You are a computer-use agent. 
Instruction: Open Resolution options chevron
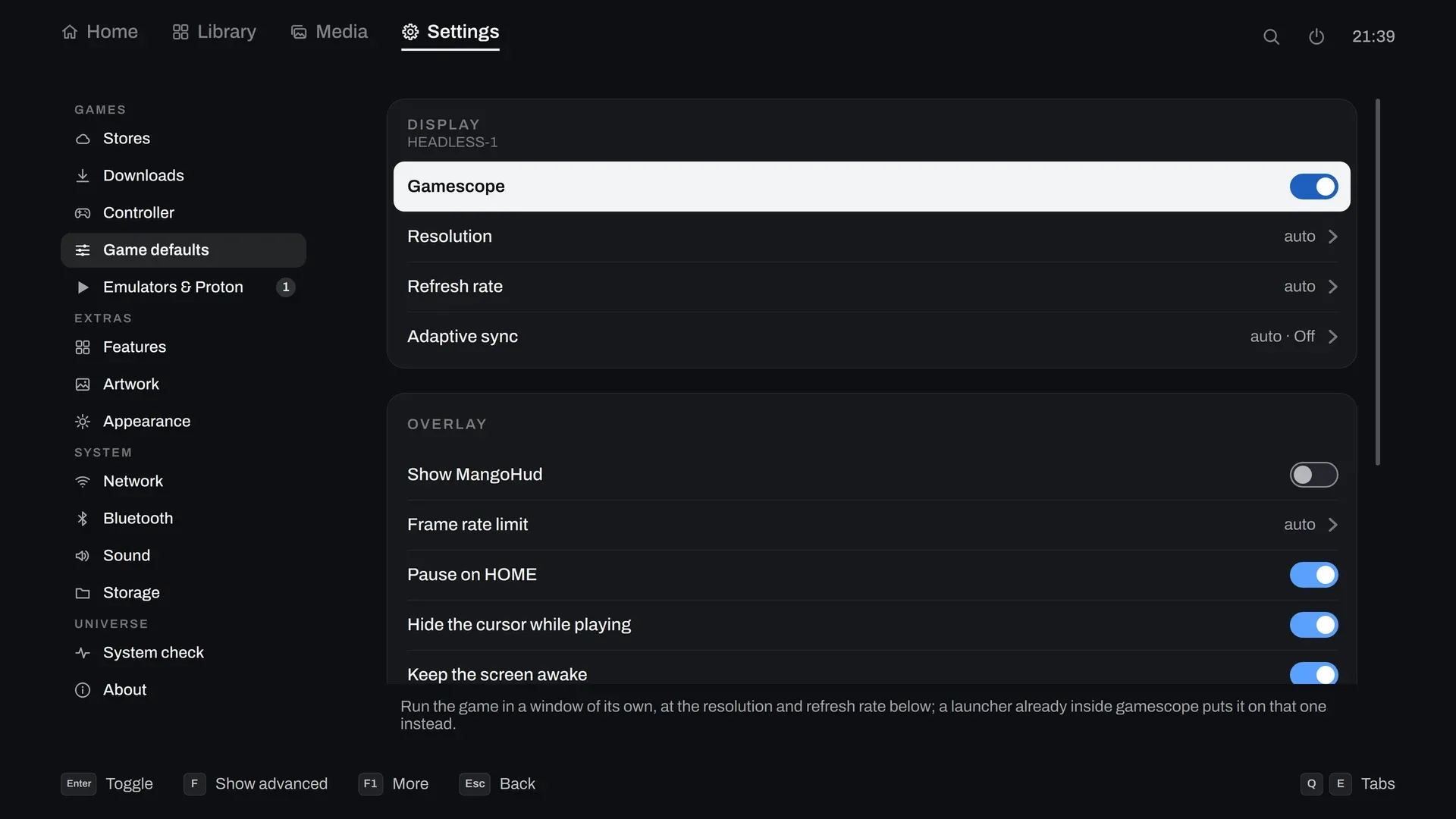pyautogui.click(x=1332, y=237)
